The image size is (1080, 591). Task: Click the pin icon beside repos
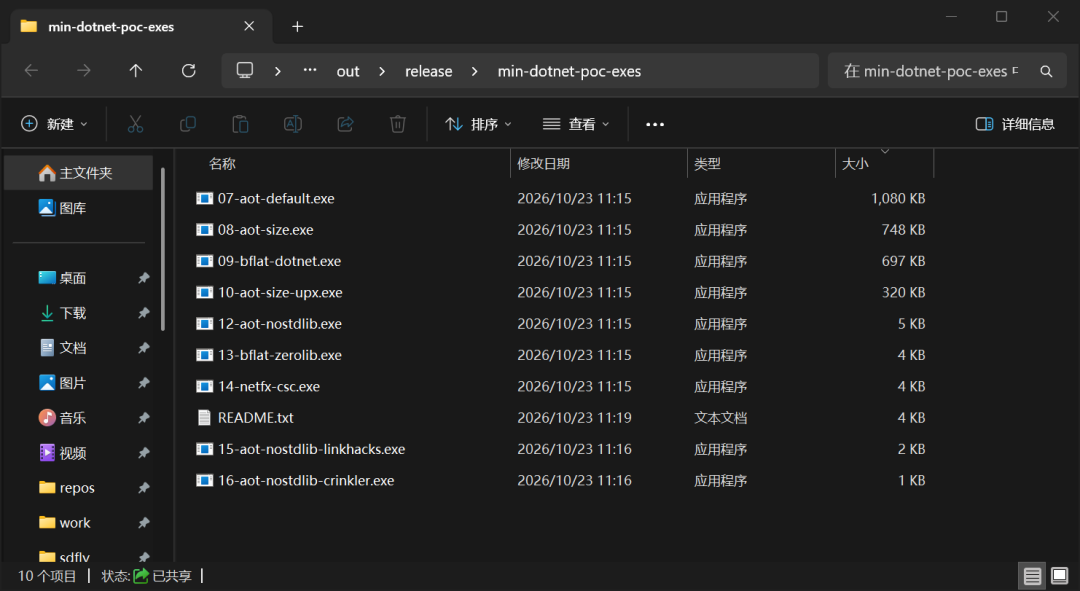tap(143, 488)
